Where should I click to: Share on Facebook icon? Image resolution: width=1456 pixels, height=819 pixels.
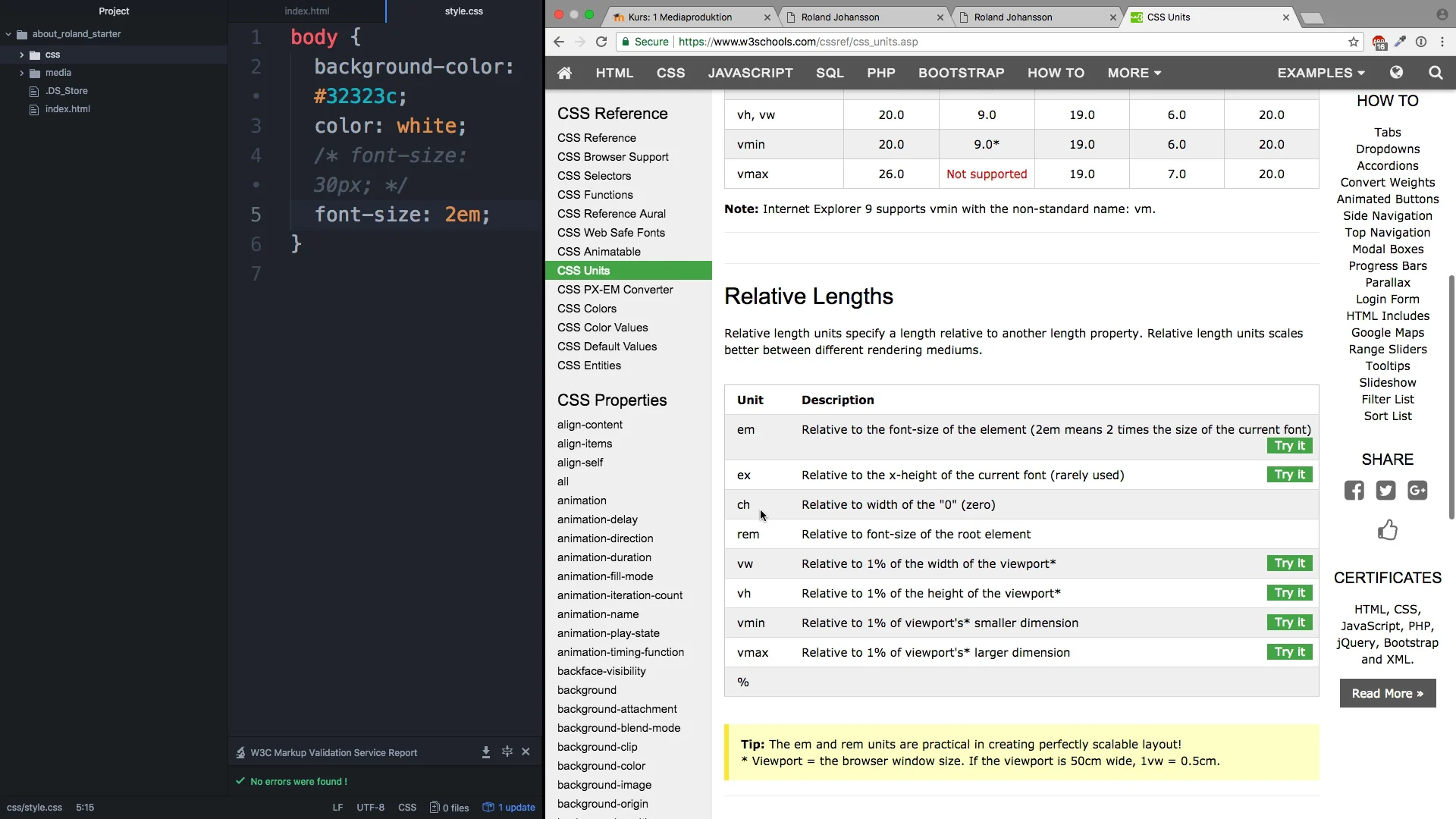tap(1354, 491)
